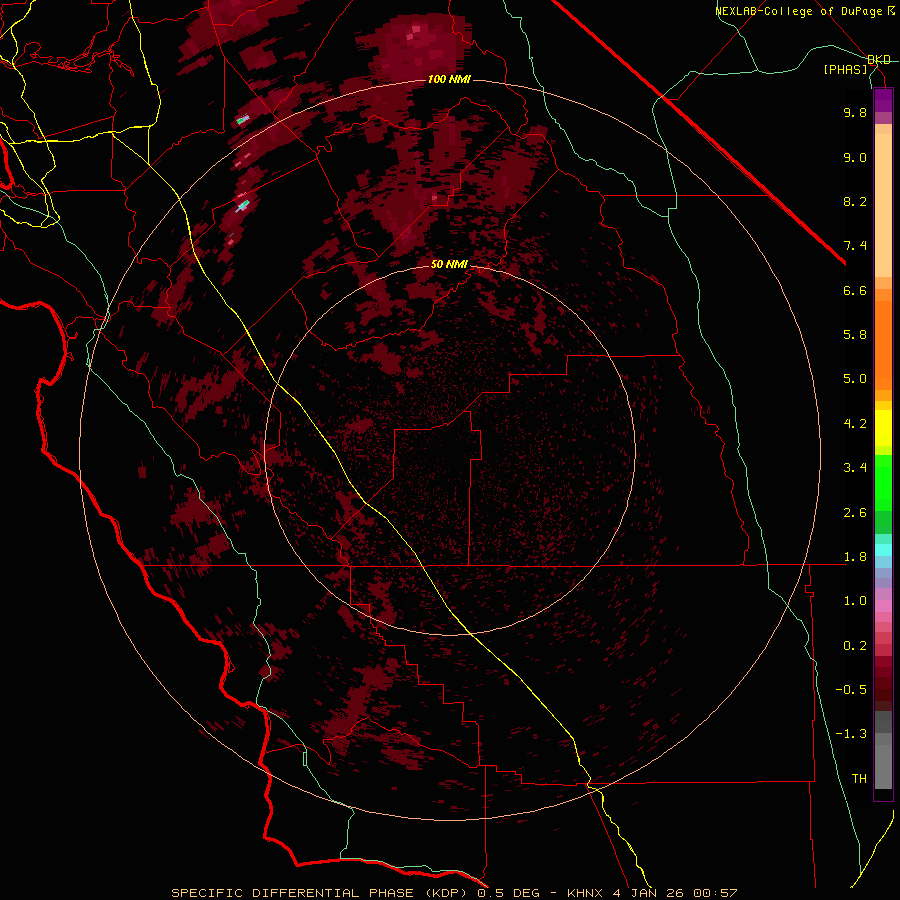The width and height of the screenshot is (900, 900).
Task: Click the 4.2 value on color scale
Action: pos(855,424)
